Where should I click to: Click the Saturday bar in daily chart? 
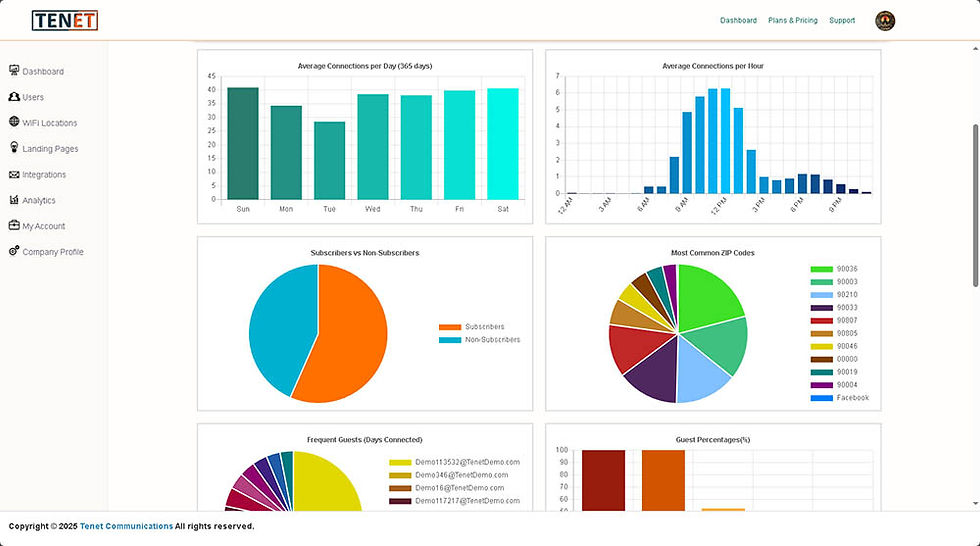click(503, 144)
